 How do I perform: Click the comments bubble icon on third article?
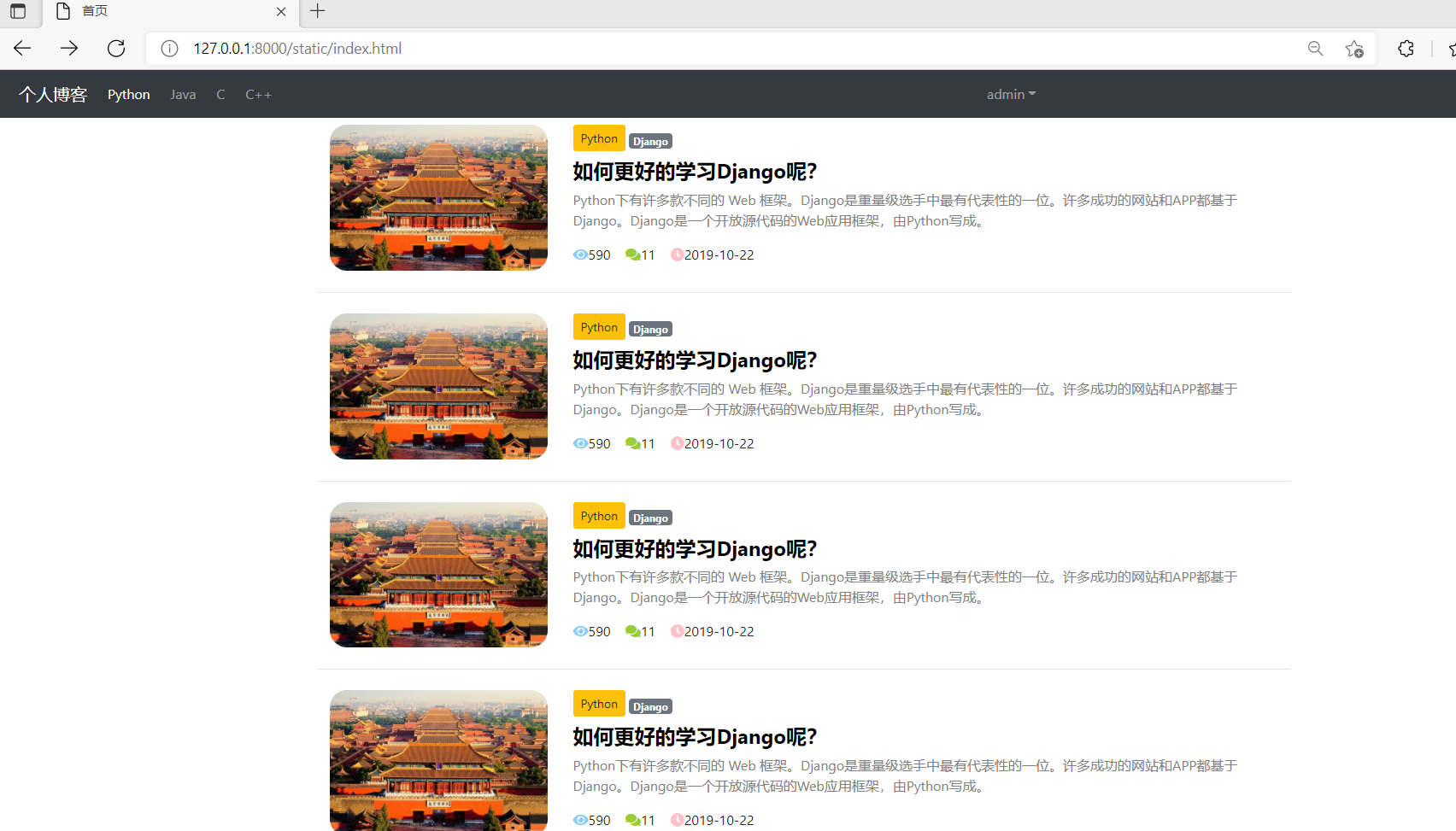pos(632,631)
